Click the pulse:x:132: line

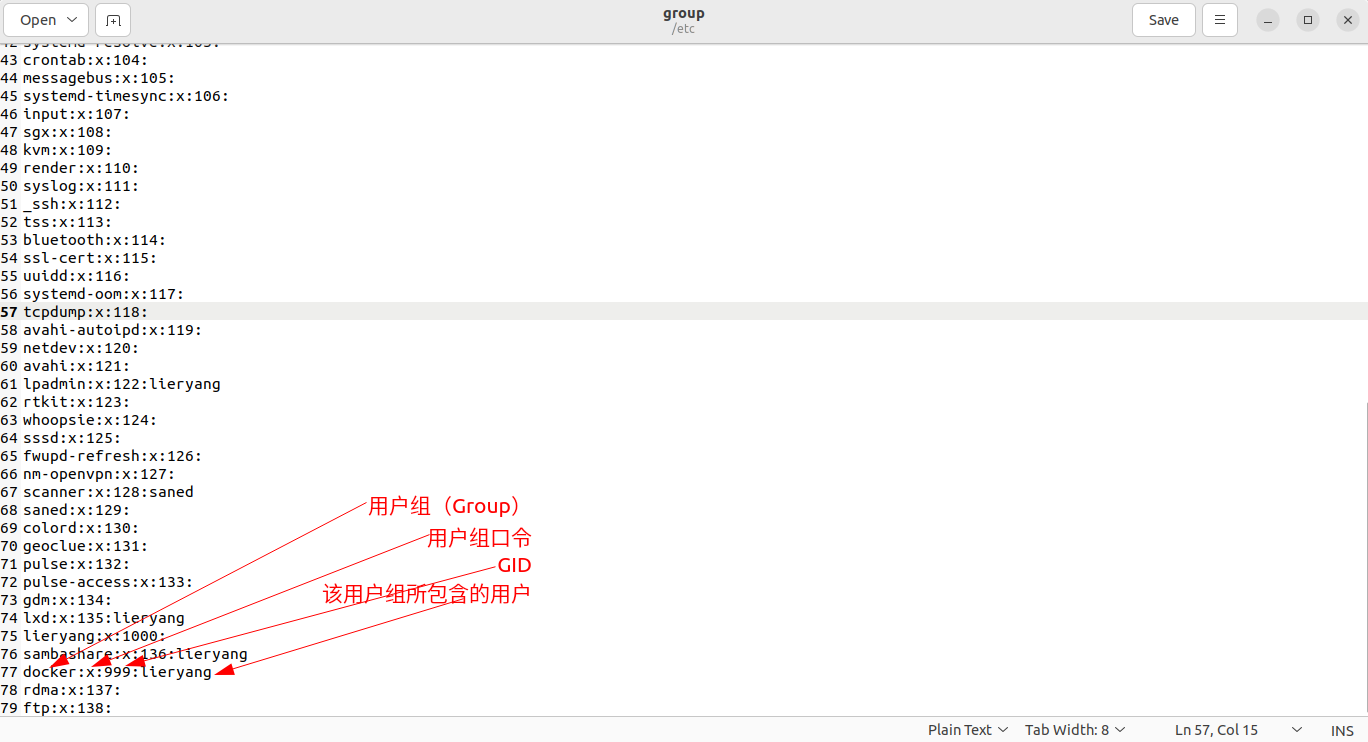click(76, 564)
